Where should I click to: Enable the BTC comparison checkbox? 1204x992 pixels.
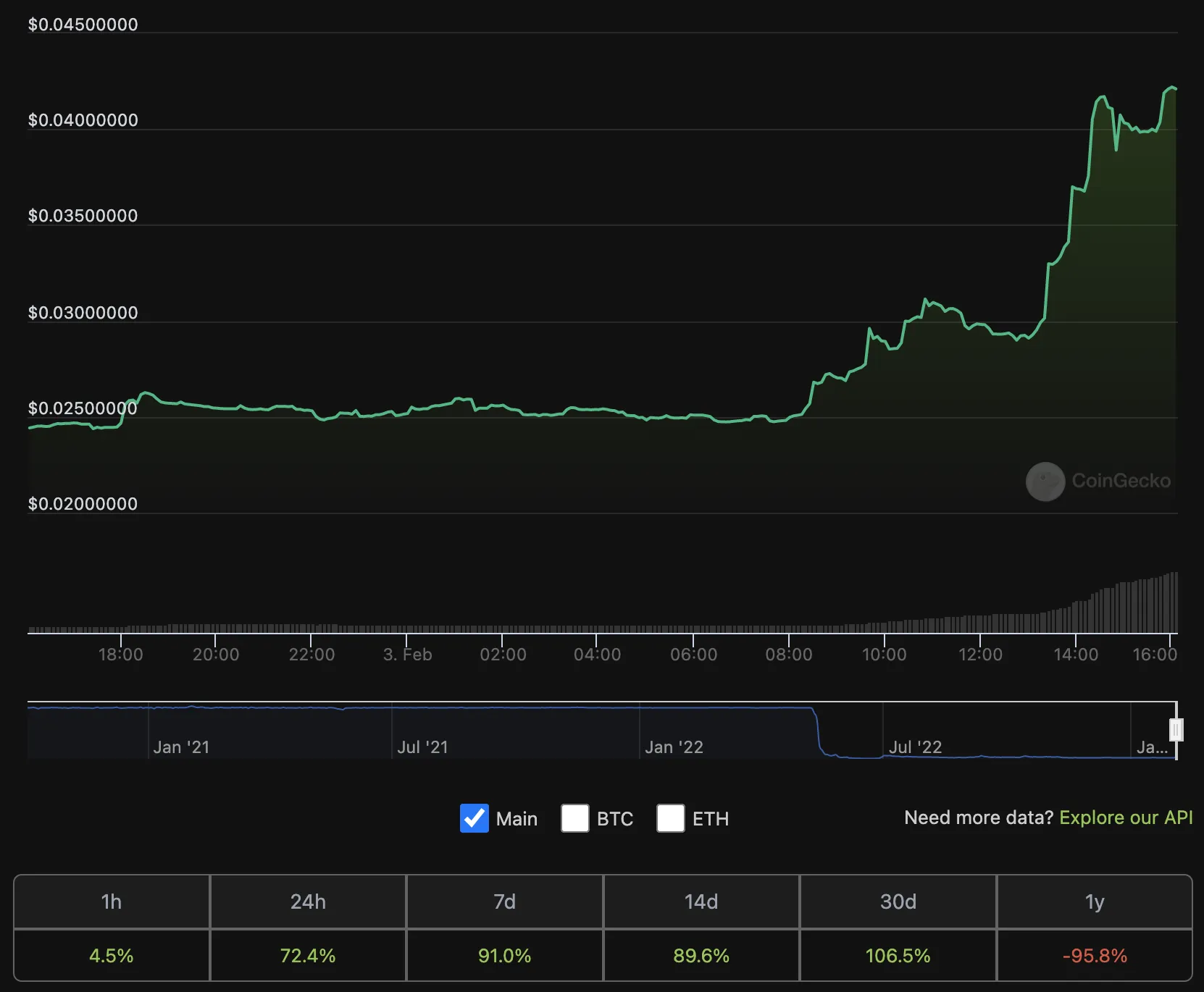(575, 818)
